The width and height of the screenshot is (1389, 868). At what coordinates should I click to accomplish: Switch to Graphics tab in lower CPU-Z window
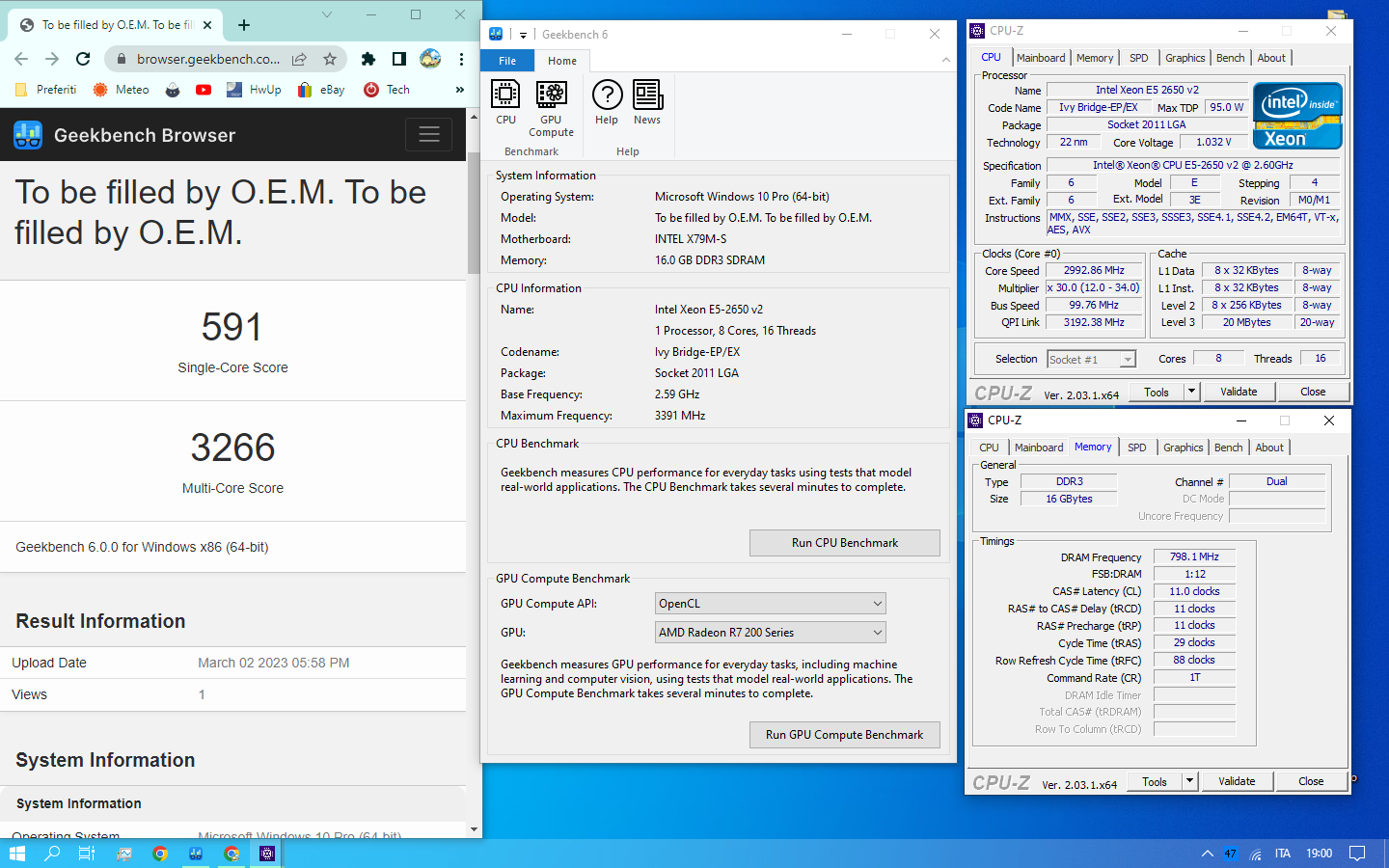point(1183,448)
